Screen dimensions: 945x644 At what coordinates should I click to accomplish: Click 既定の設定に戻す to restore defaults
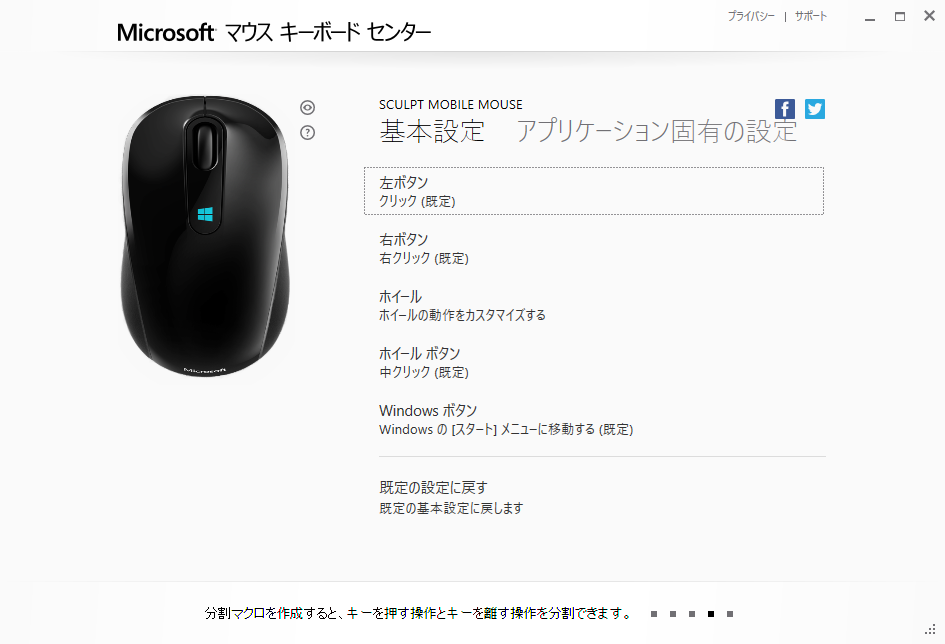tap(433, 487)
